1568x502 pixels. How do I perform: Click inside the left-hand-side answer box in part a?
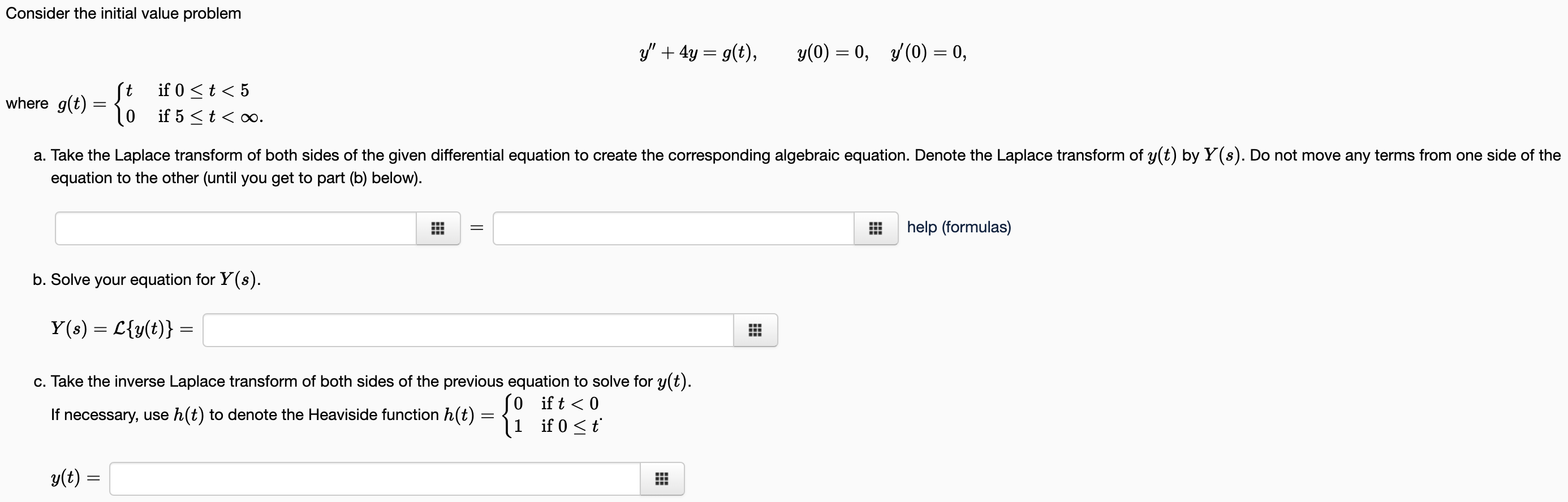pyautogui.click(x=234, y=228)
